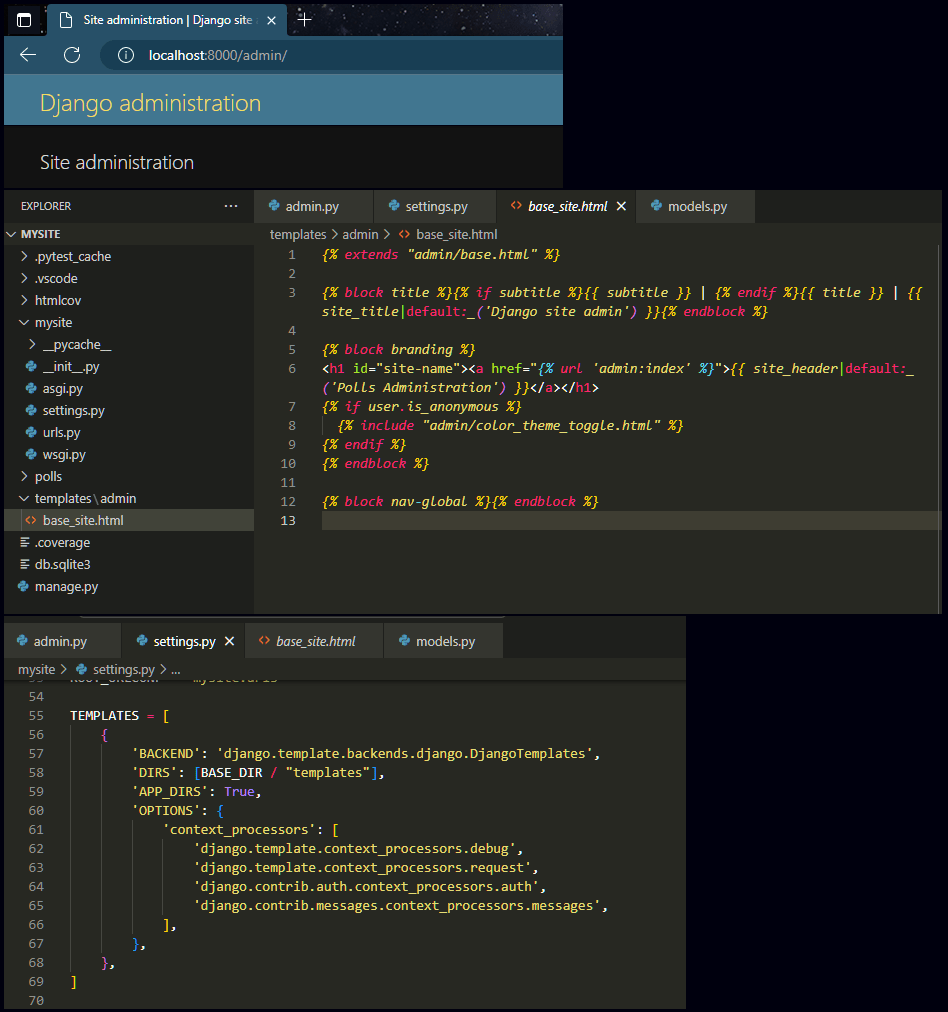Screen dimensions: 948x1012
Task: Open a new browser tab with the plus icon
Action: (303, 18)
